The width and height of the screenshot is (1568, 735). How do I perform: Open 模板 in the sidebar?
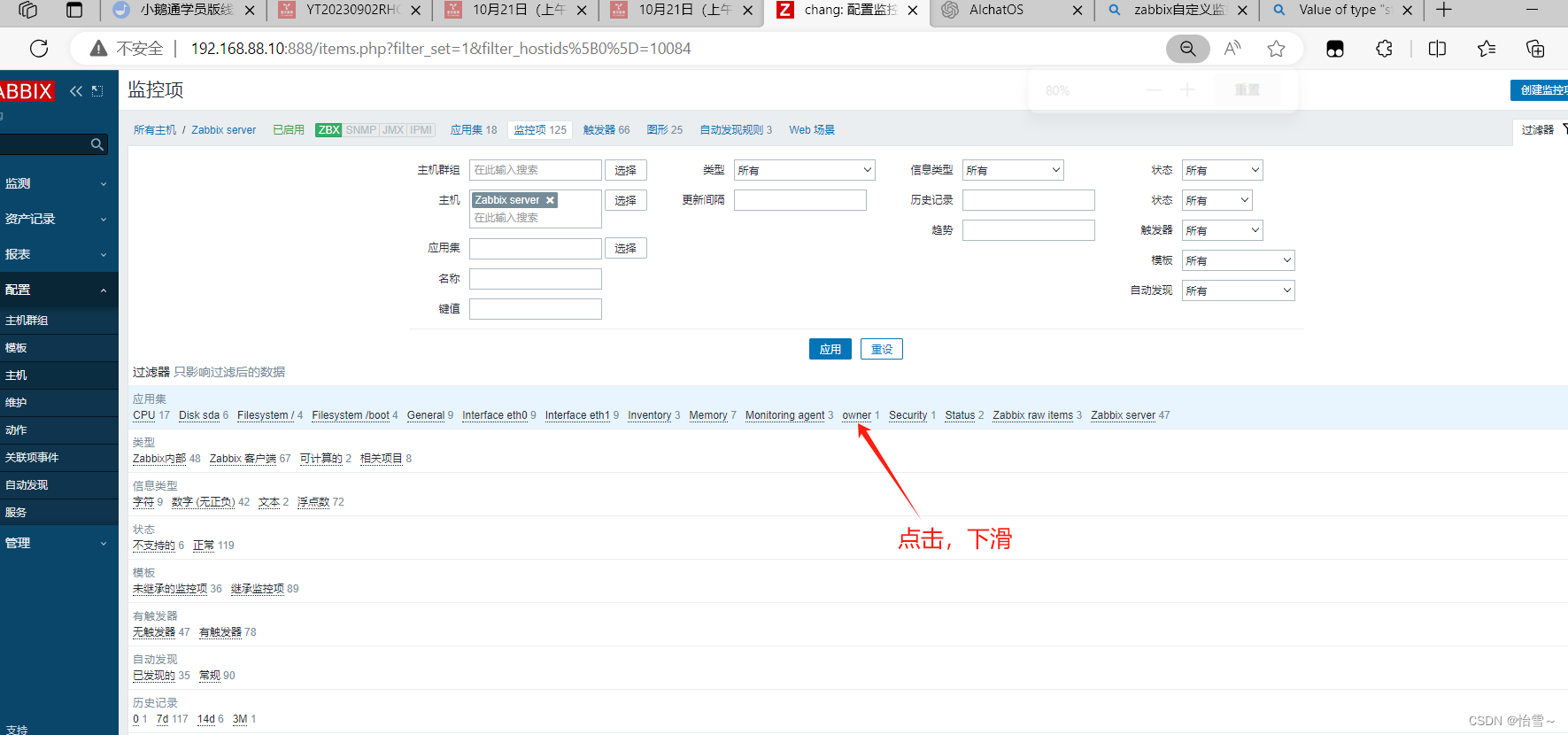[16, 348]
